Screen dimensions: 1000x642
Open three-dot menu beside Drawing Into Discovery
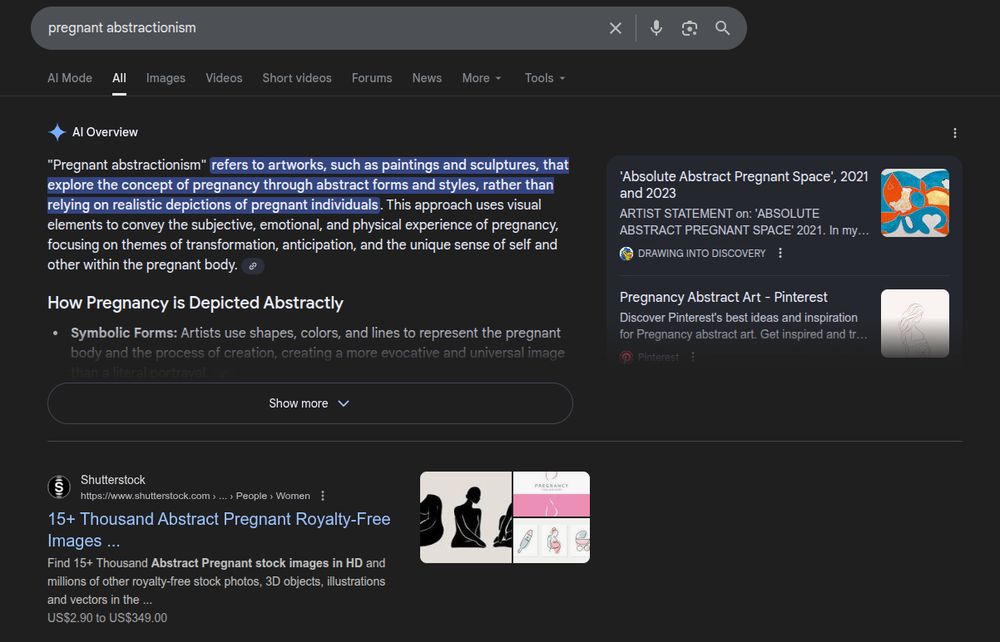pyautogui.click(x=780, y=253)
